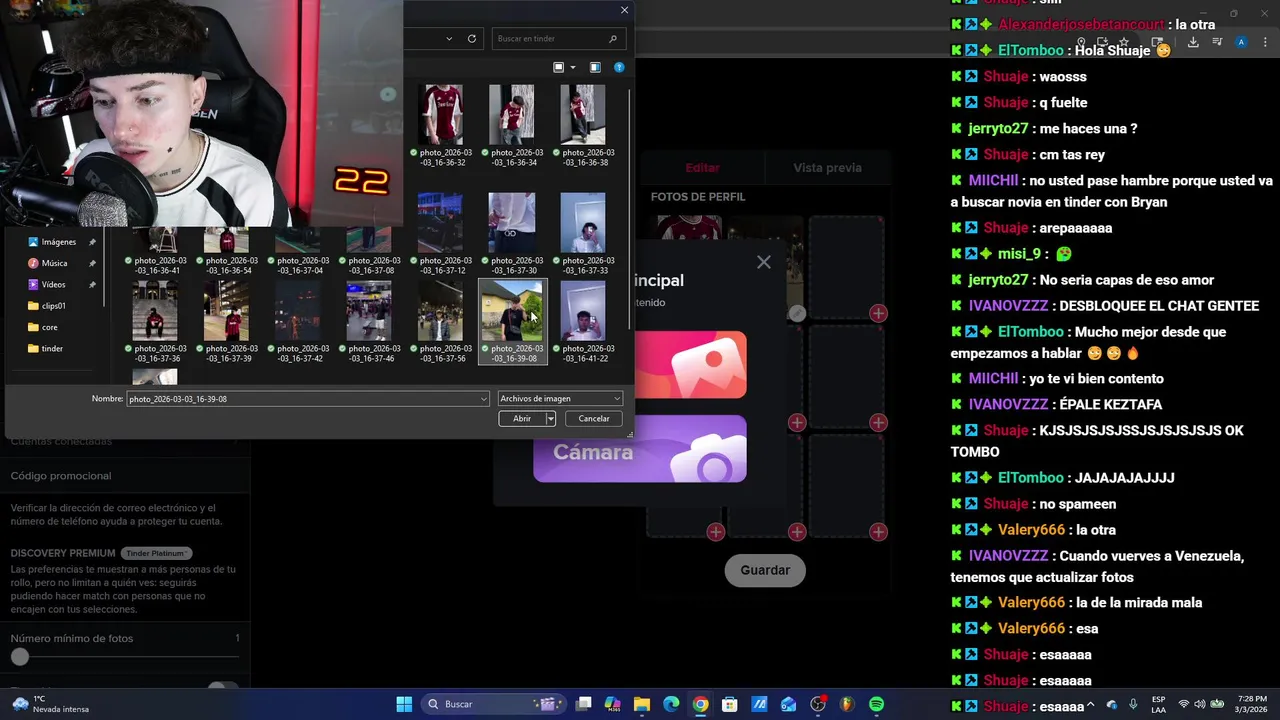Viewport: 1280px width, 720px height.
Task: Open the Windows Start menu
Action: click(x=404, y=704)
